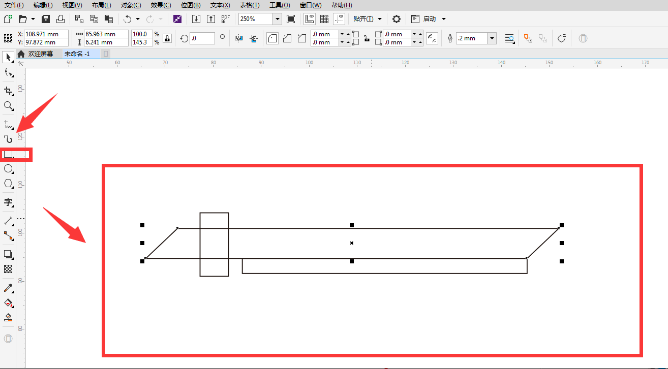
Task: Toggle the lock ratio padlock button
Action: click(167, 38)
